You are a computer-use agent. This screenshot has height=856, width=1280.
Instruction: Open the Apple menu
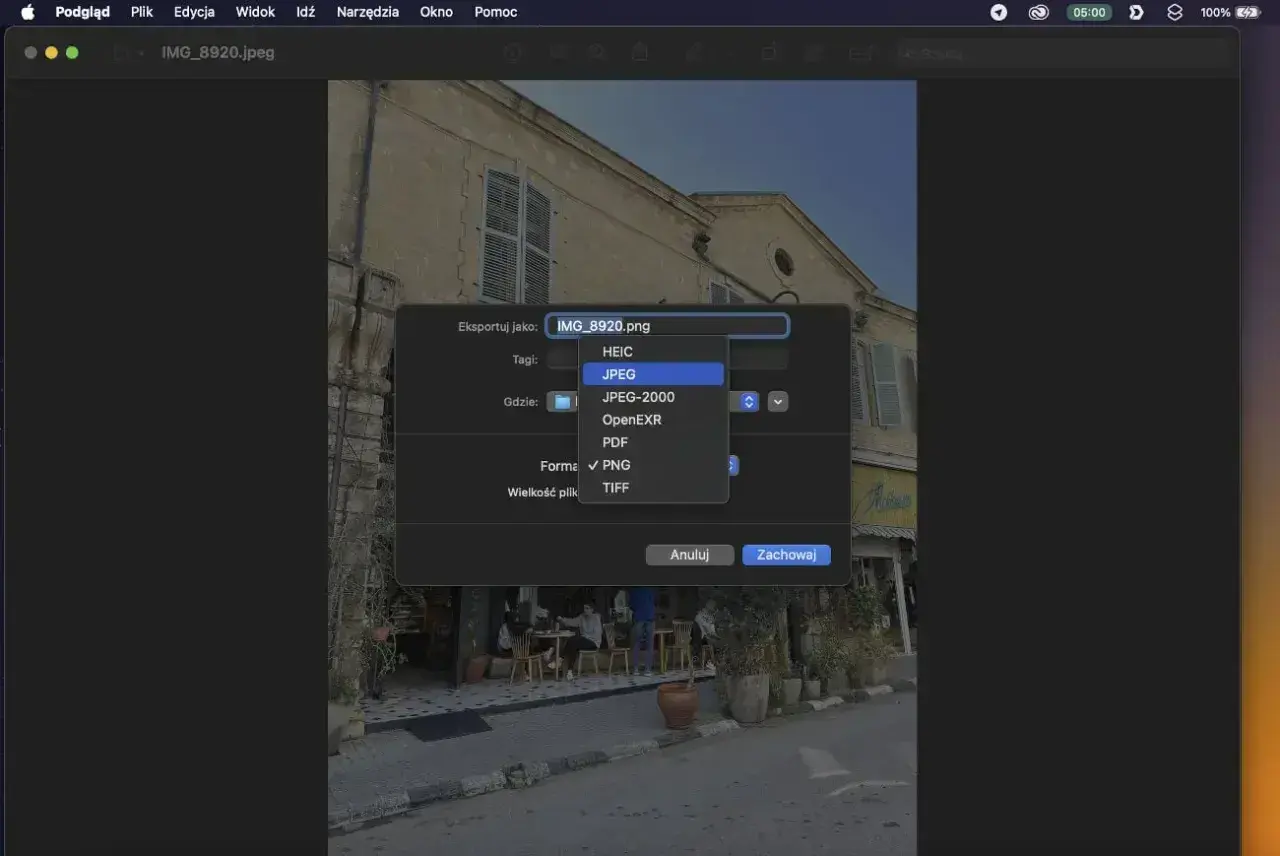(x=27, y=12)
